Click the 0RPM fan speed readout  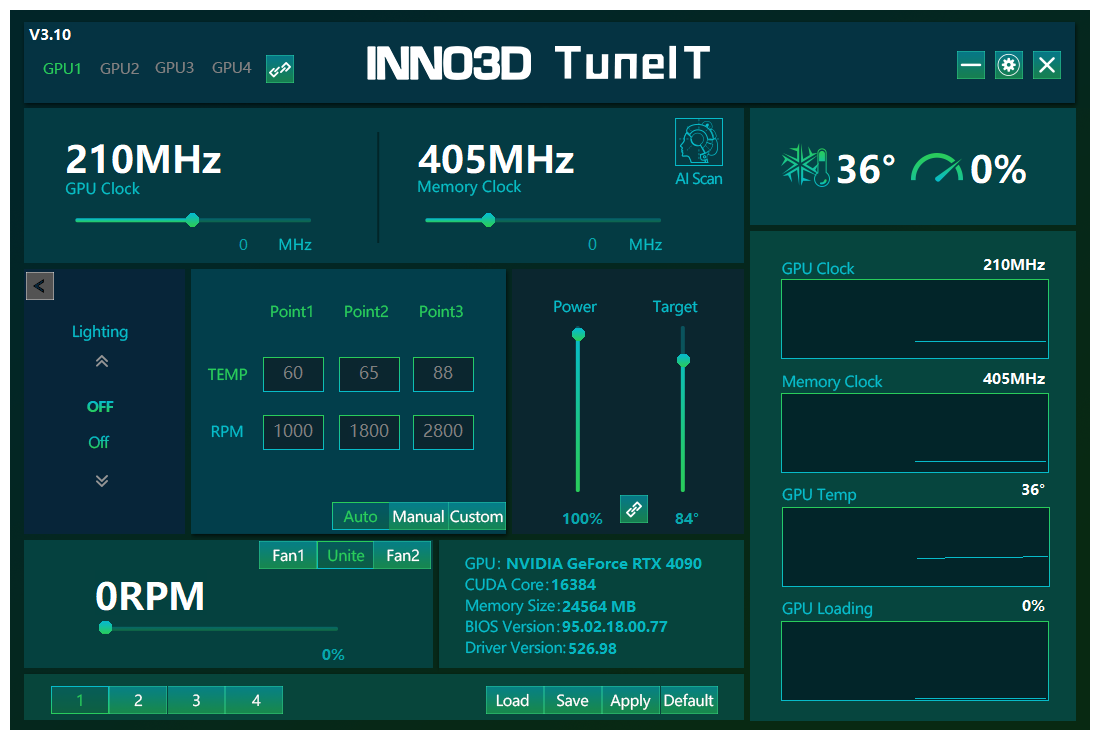(150, 597)
